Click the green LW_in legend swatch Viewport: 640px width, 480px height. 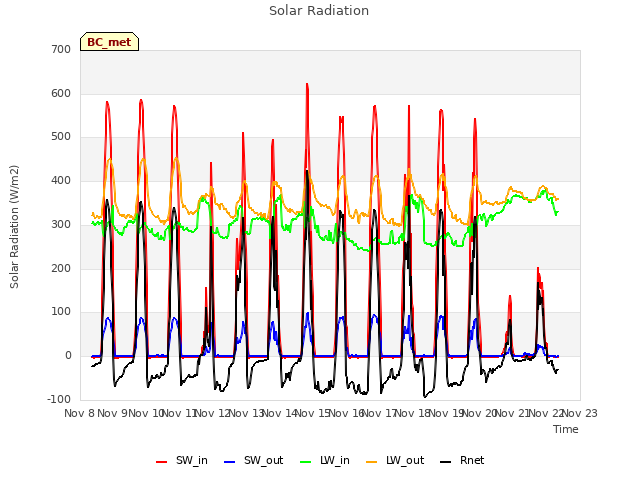pos(306,462)
